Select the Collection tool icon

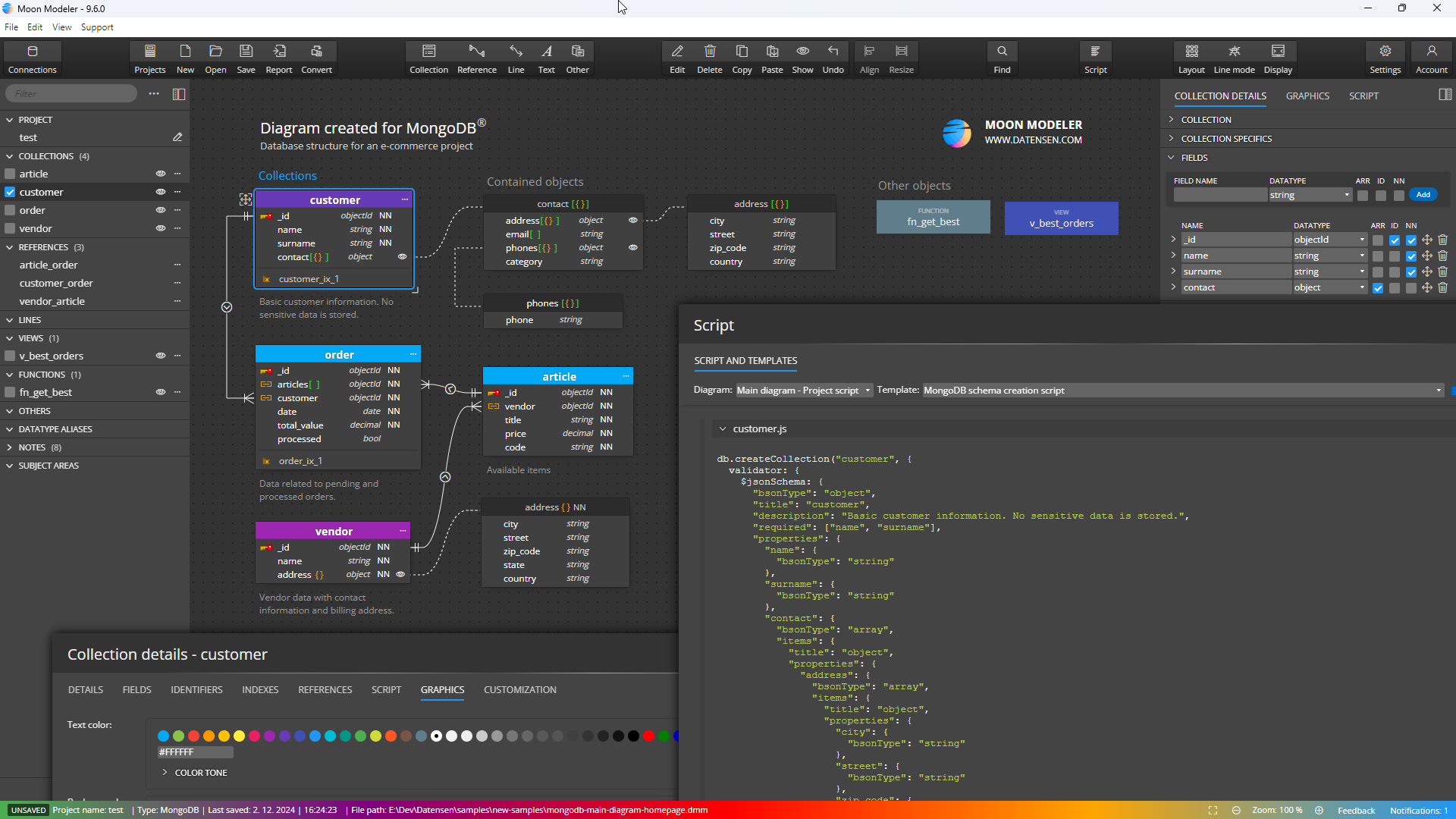428,58
